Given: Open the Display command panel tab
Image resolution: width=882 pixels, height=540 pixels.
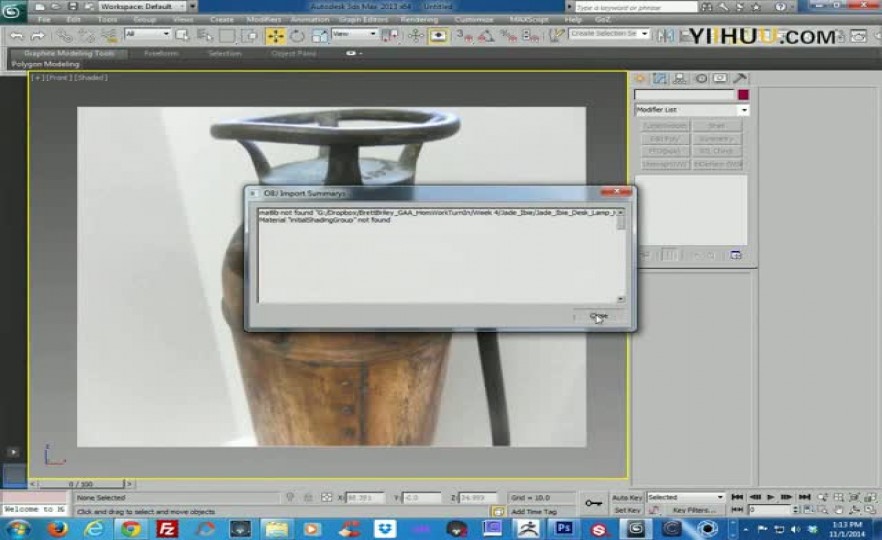Looking at the screenshot, I should (x=720, y=79).
